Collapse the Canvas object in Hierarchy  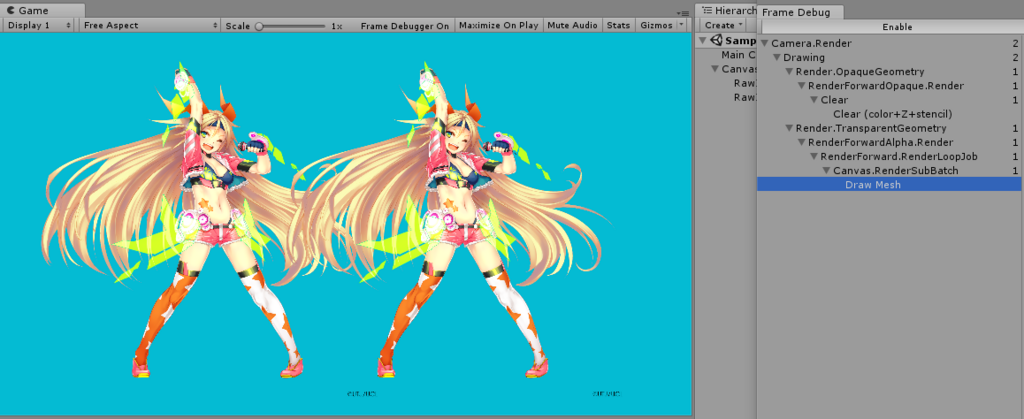716,69
